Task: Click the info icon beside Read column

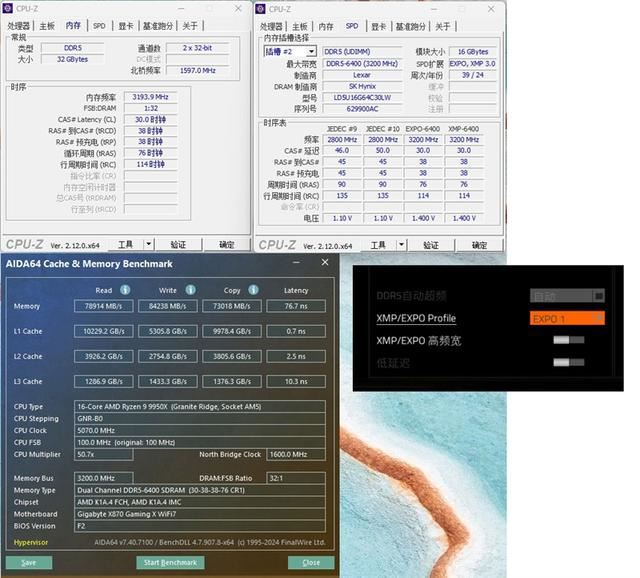Action: (125, 290)
